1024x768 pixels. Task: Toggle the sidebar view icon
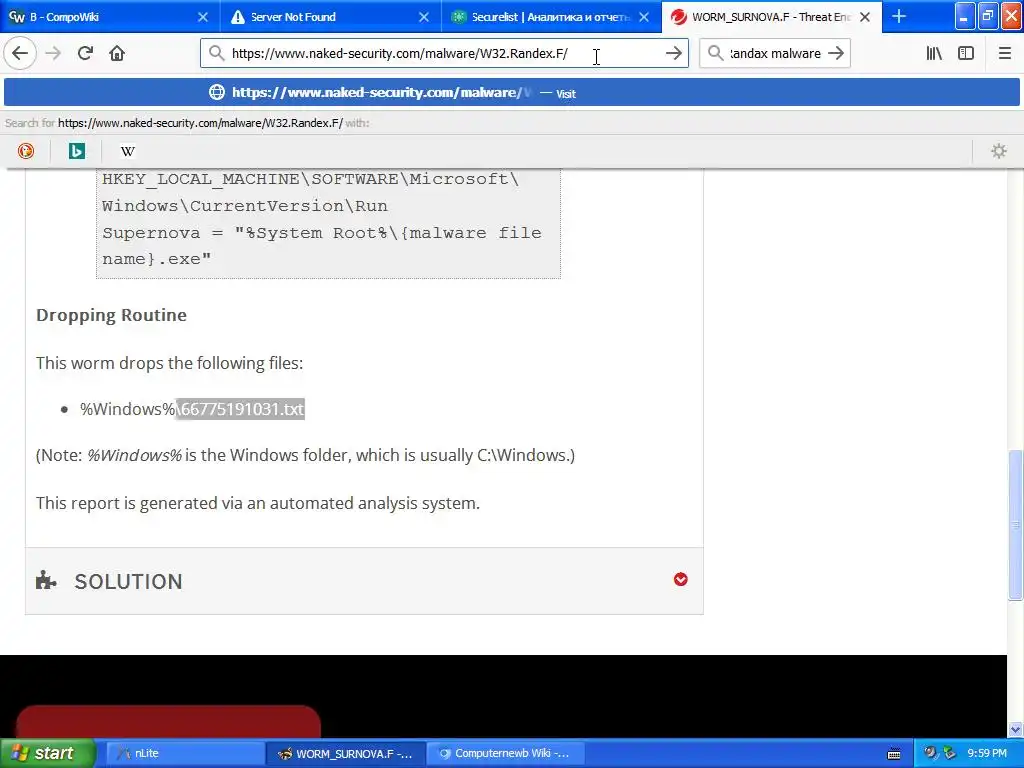(966, 54)
